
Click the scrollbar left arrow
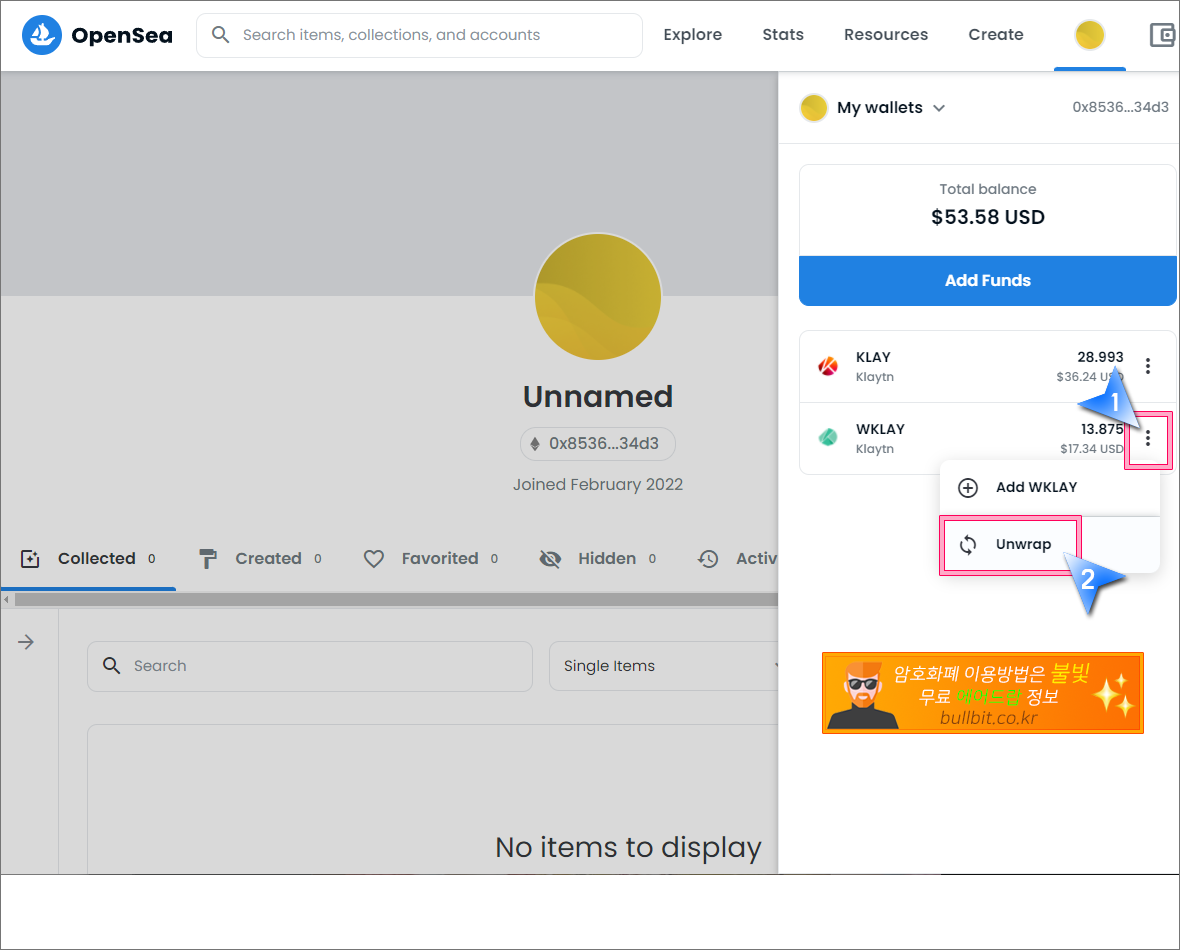click(x=6, y=600)
